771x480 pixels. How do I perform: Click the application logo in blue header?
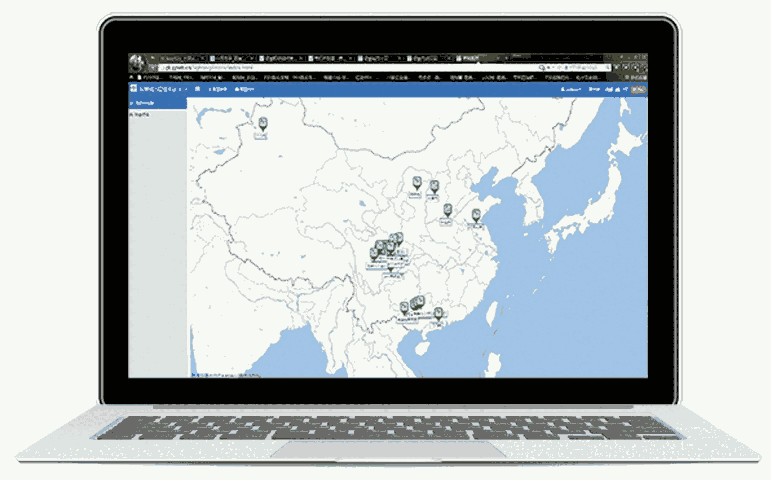[x=134, y=89]
